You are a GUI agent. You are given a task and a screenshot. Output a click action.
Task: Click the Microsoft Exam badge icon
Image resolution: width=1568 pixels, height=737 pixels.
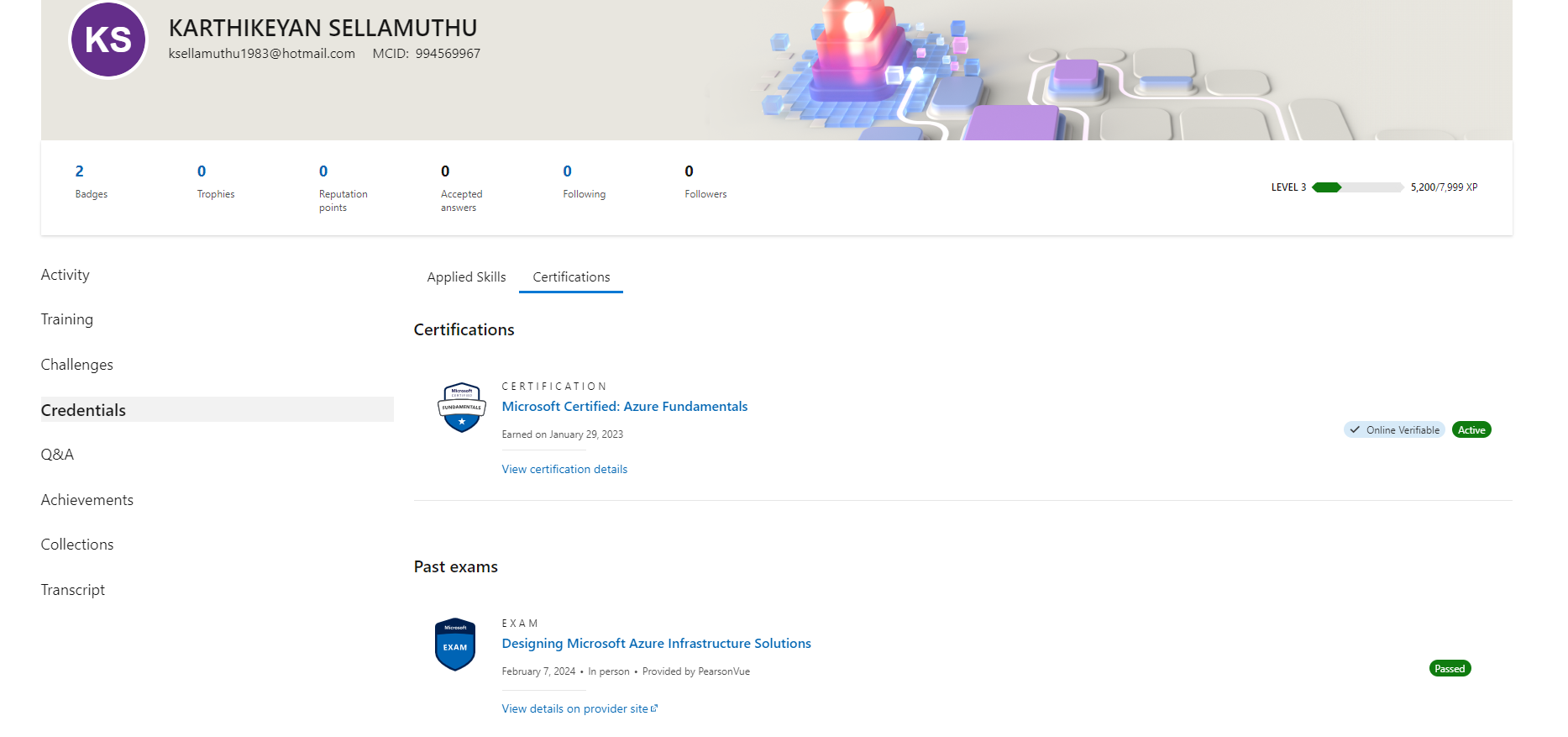coord(455,645)
